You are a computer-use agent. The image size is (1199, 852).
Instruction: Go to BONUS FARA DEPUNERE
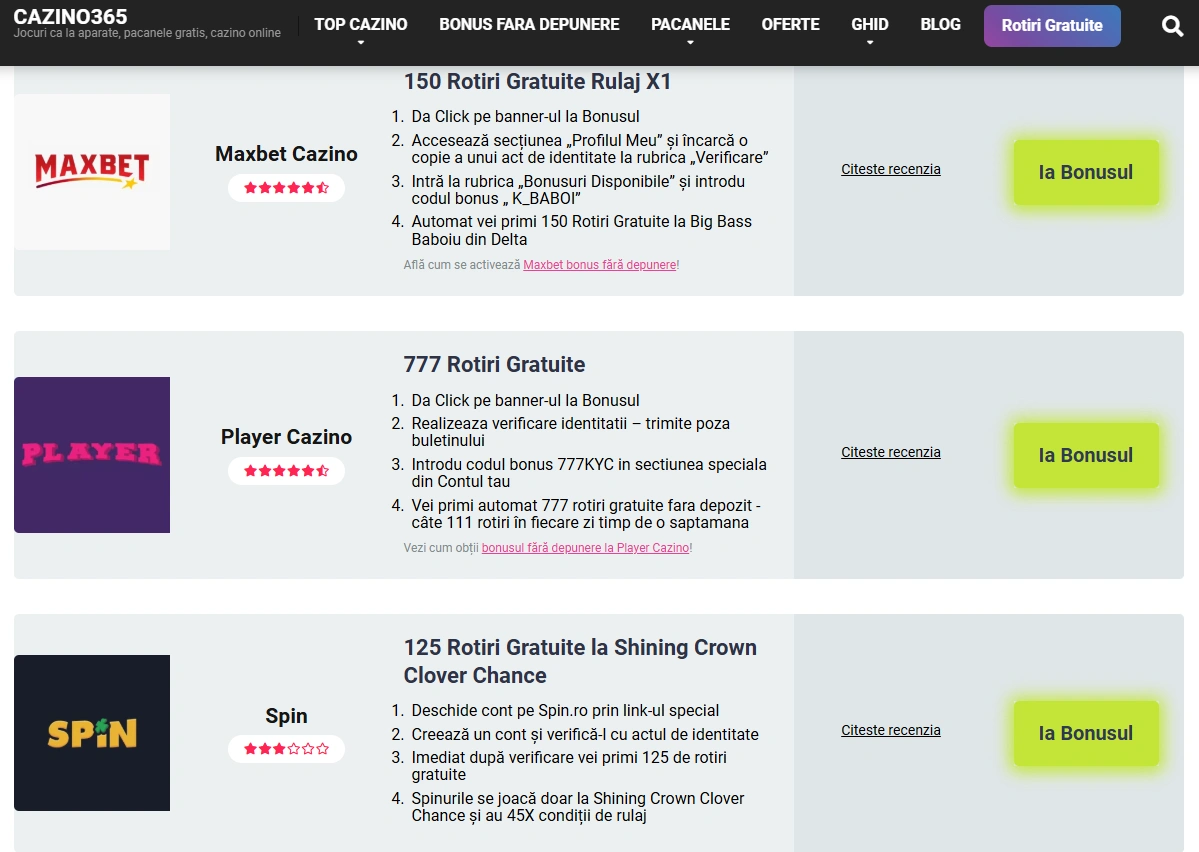pos(529,24)
